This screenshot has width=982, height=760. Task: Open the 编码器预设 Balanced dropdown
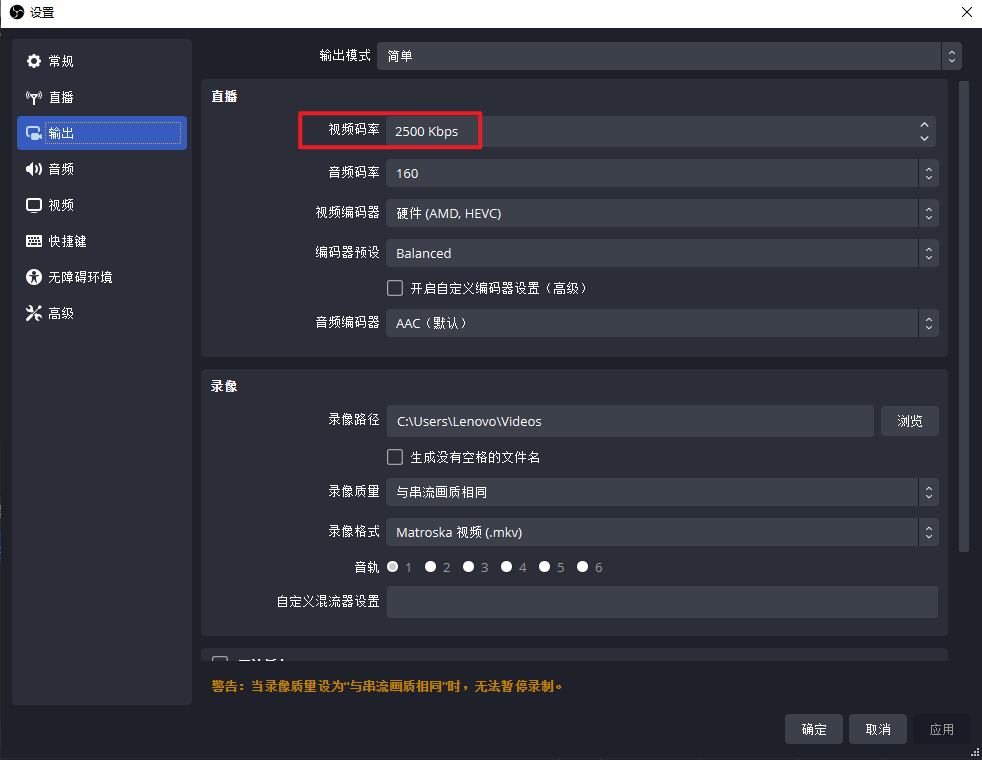(x=660, y=253)
